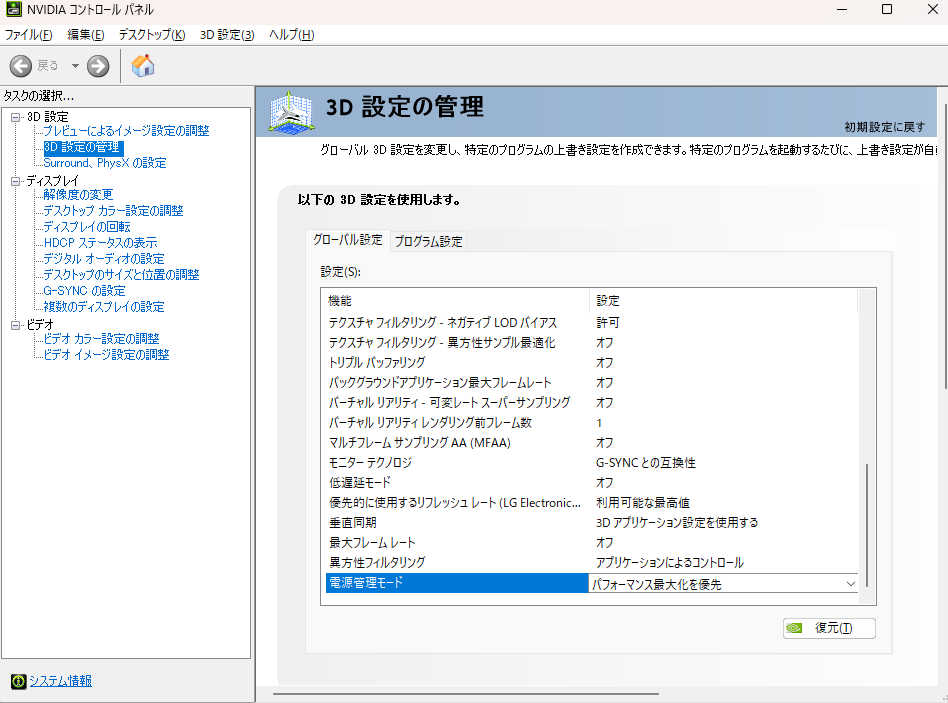The height and width of the screenshot is (703, 948).
Task: Open the ファイル menu
Action: tap(28, 34)
